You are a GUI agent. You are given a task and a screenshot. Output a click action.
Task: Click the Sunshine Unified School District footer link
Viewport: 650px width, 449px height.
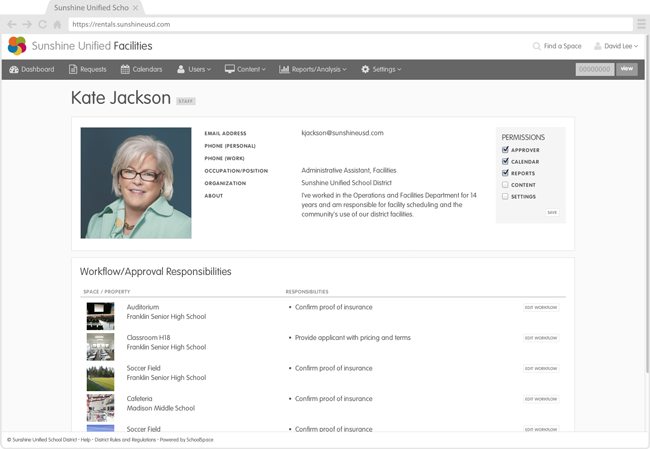click(x=45, y=440)
